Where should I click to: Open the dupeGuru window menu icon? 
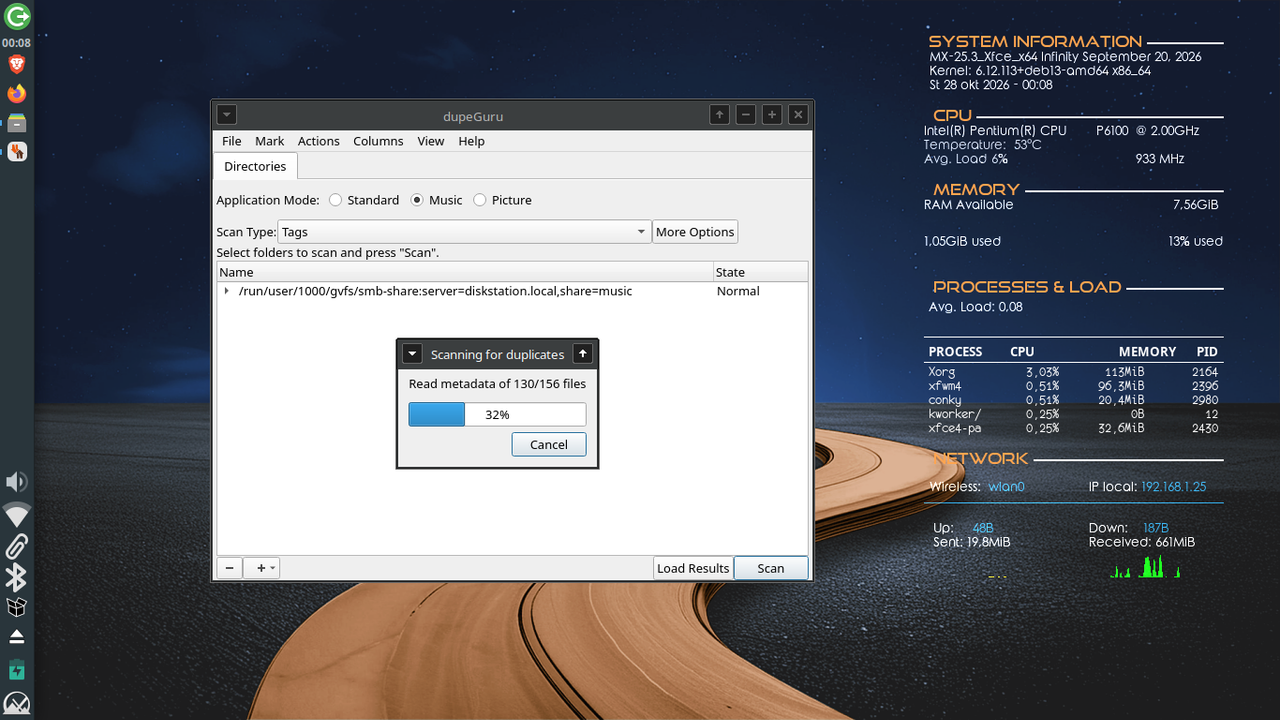tap(226, 115)
